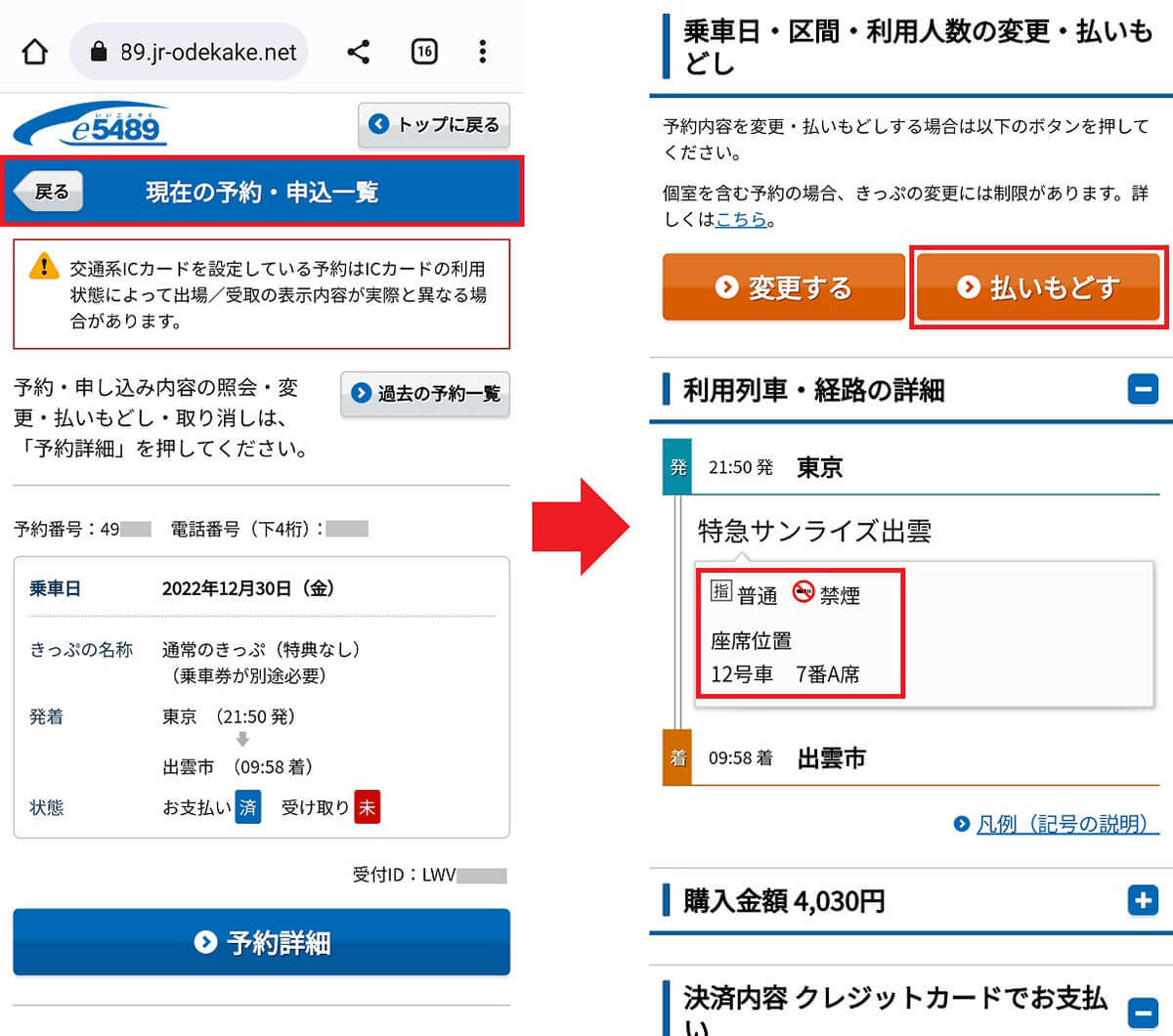Click 出雲市（09:58 着）in reservation card
The height and width of the screenshot is (1036, 1173).
tap(238, 767)
